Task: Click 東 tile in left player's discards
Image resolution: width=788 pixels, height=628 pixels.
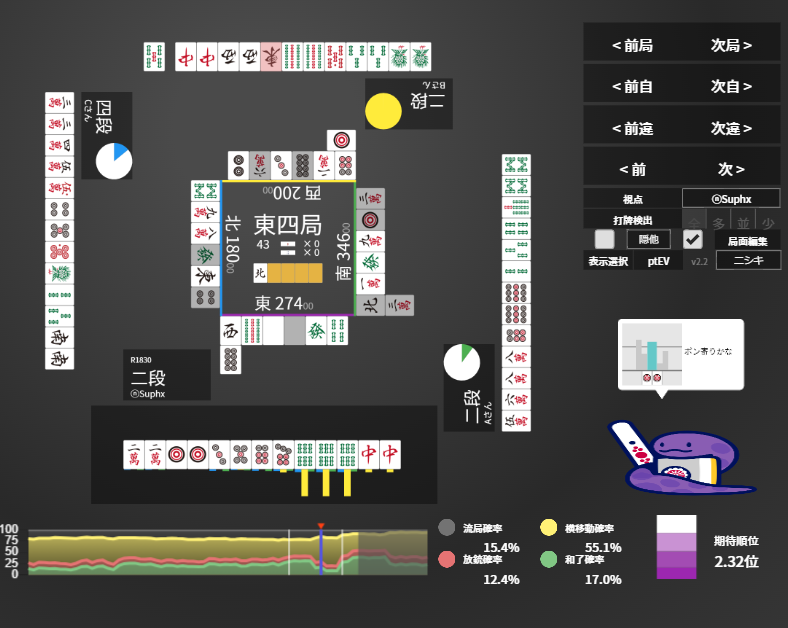Action: coord(205,276)
